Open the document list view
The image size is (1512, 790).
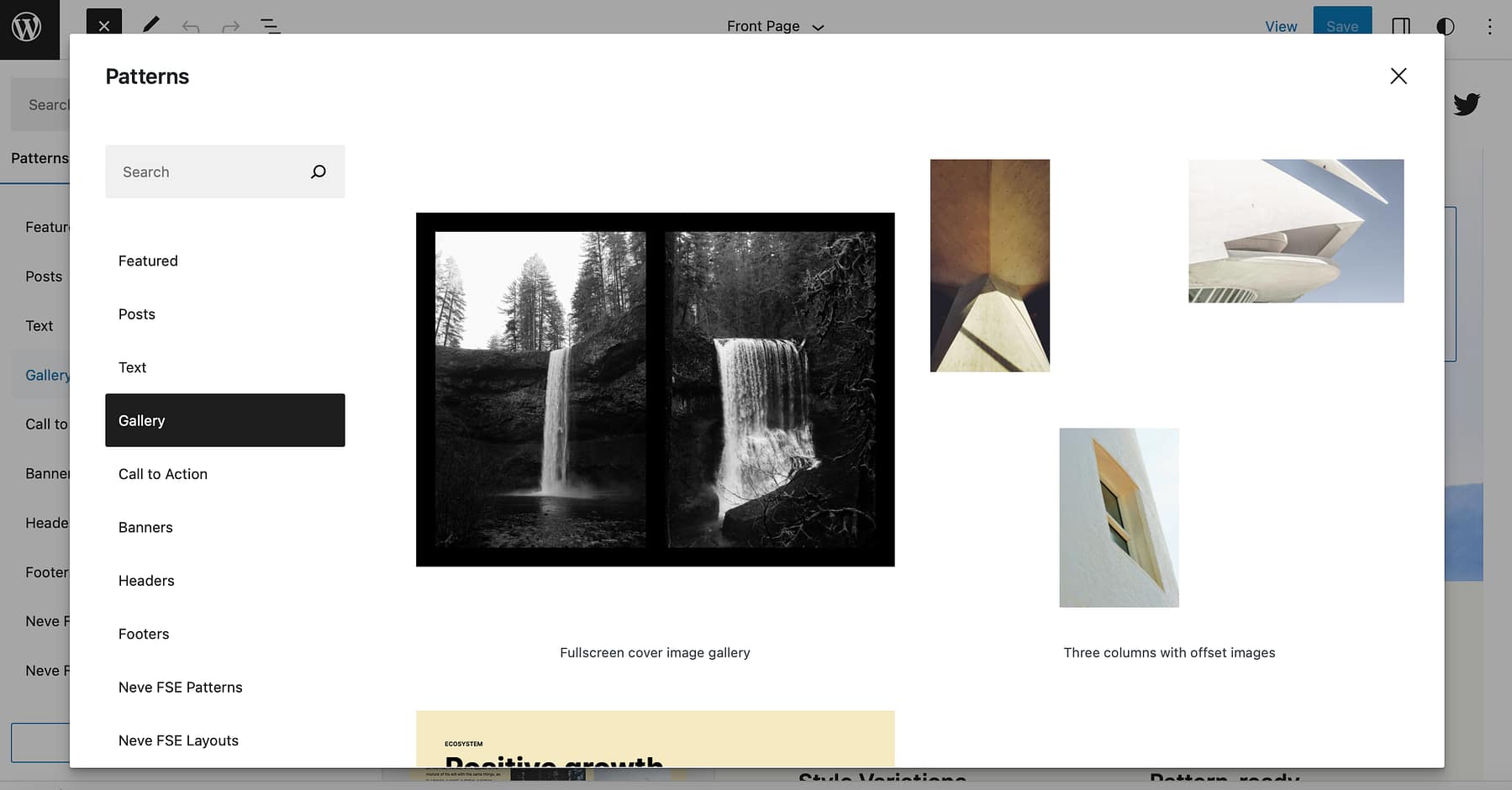pyautogui.click(x=270, y=26)
